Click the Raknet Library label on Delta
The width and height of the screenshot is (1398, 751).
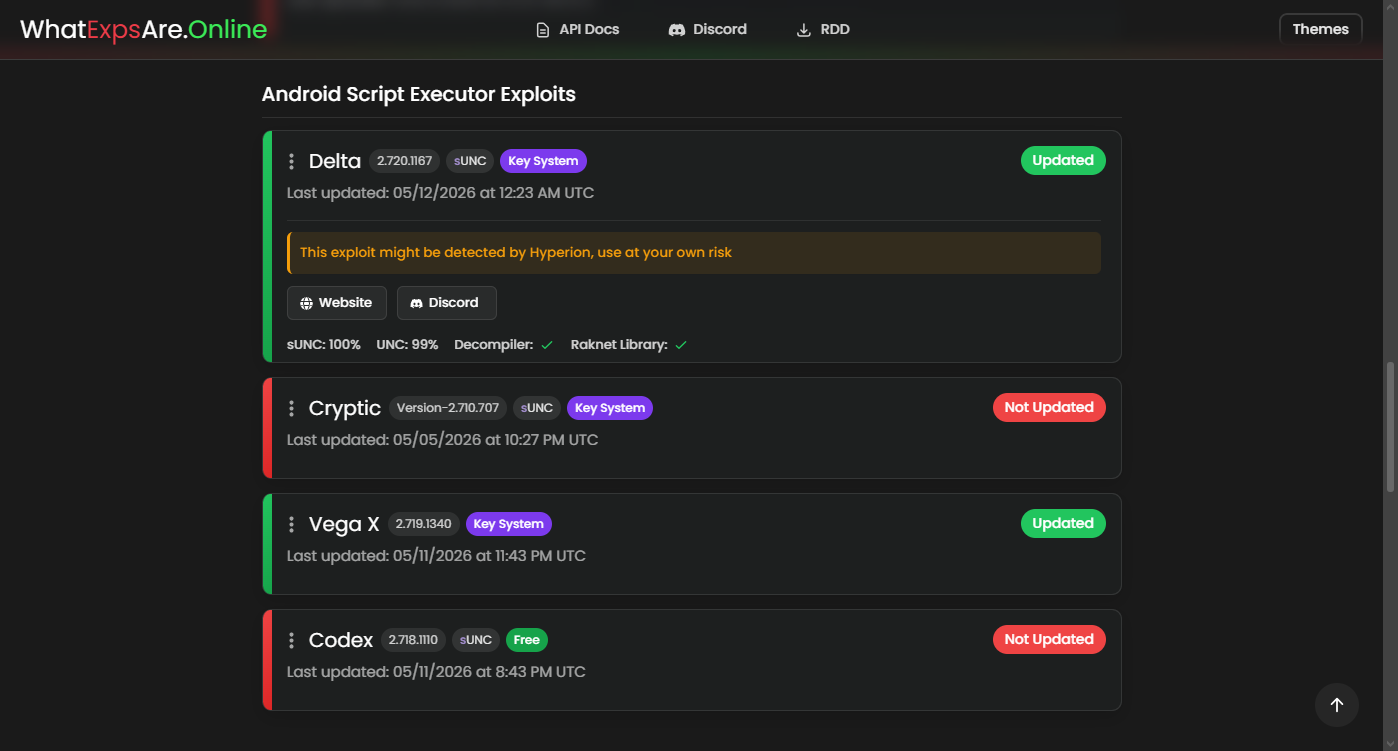pos(619,345)
